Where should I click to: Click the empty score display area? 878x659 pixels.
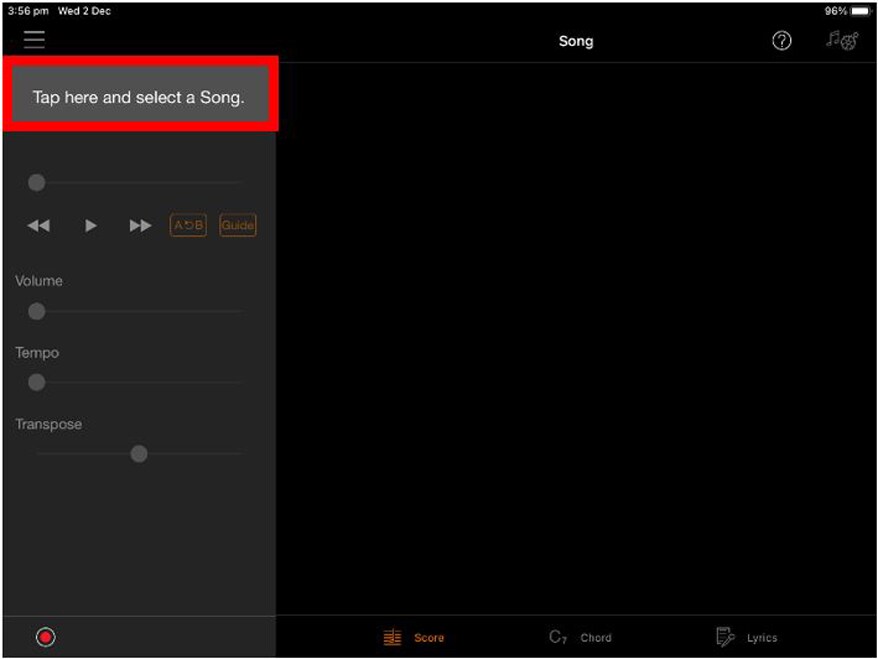[x=576, y=340]
